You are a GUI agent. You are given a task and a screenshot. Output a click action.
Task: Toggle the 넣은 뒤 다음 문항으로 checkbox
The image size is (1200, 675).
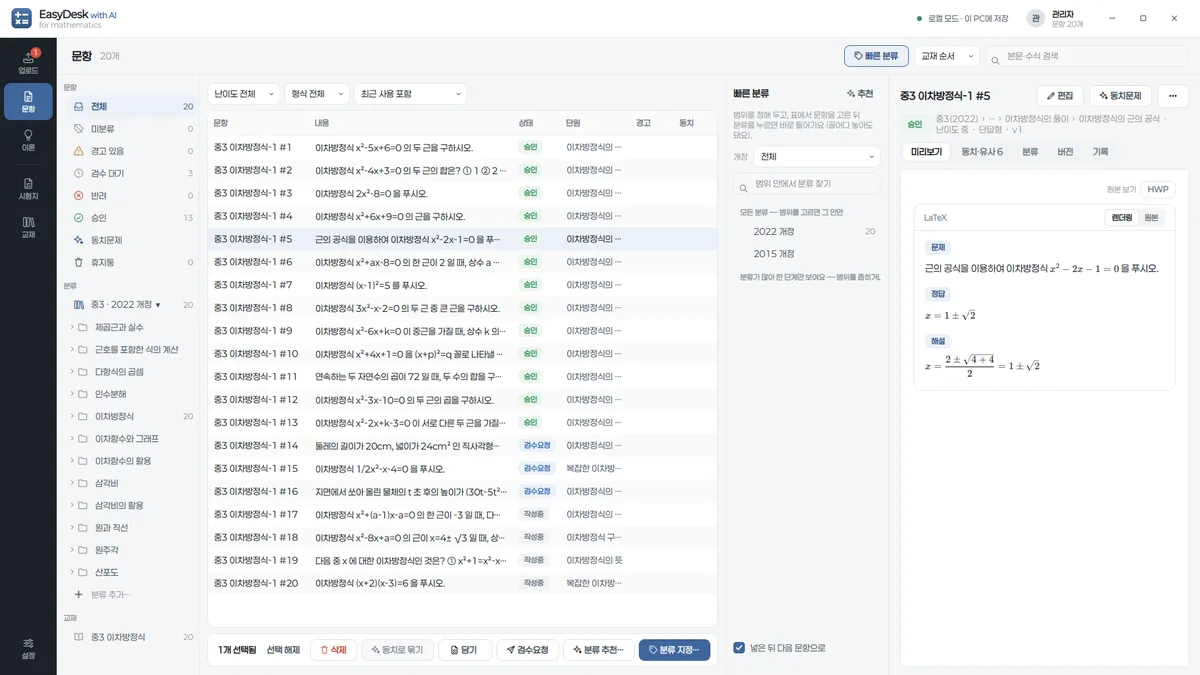tap(739, 647)
